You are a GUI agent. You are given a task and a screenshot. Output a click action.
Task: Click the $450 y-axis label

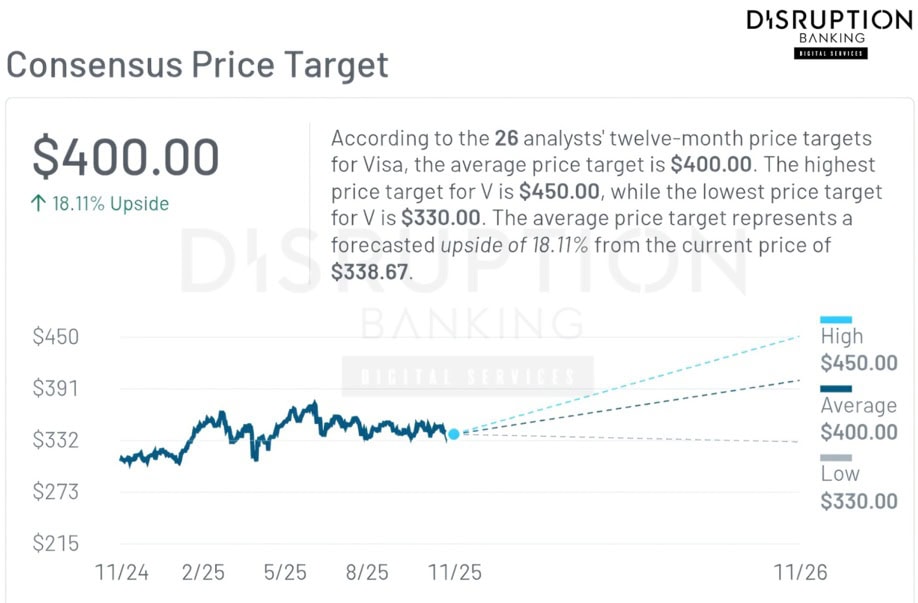[56, 337]
